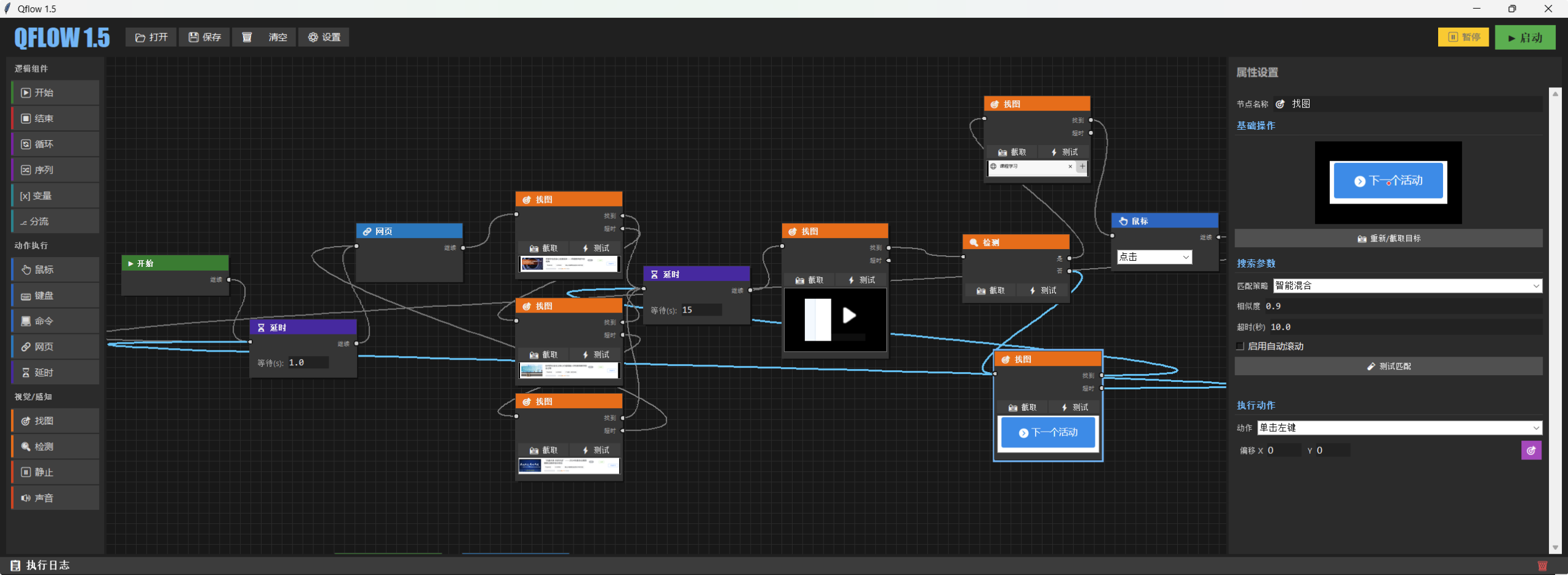The height and width of the screenshot is (575, 1568).
Task: Select the 循环 loop component icon
Action: point(26,144)
